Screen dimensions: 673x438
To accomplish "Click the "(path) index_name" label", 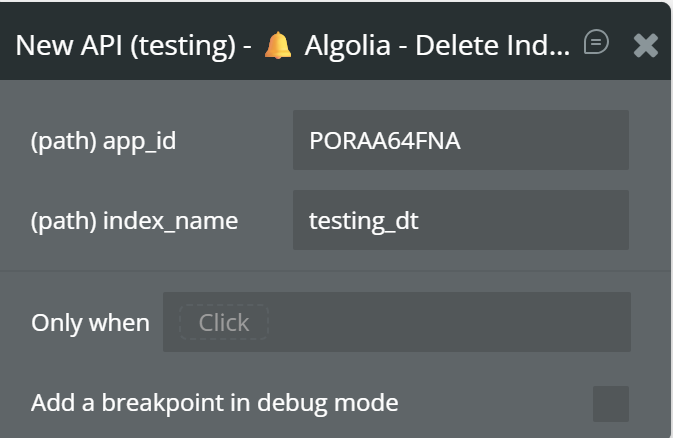I will [135, 221].
